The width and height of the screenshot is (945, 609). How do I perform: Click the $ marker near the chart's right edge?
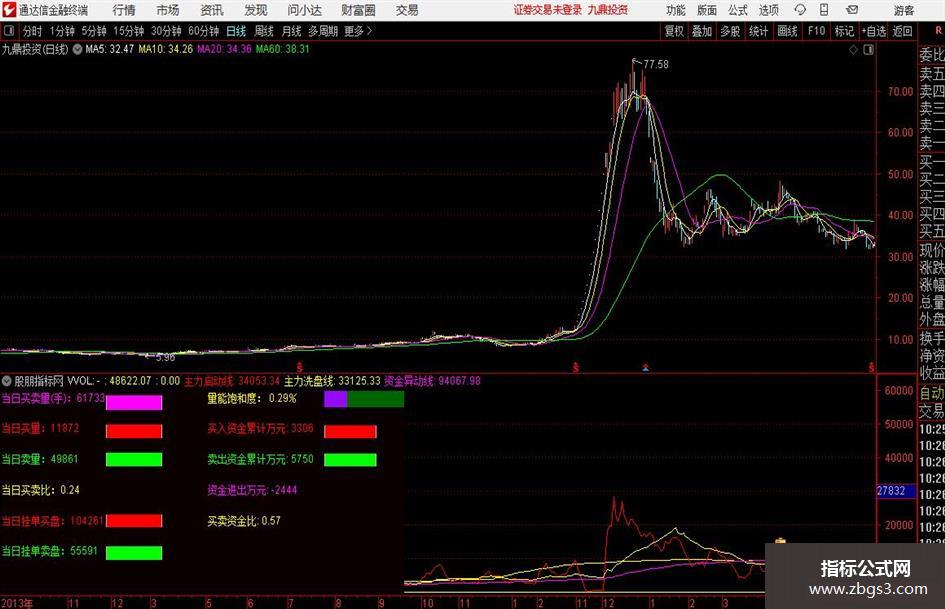[x=871, y=367]
